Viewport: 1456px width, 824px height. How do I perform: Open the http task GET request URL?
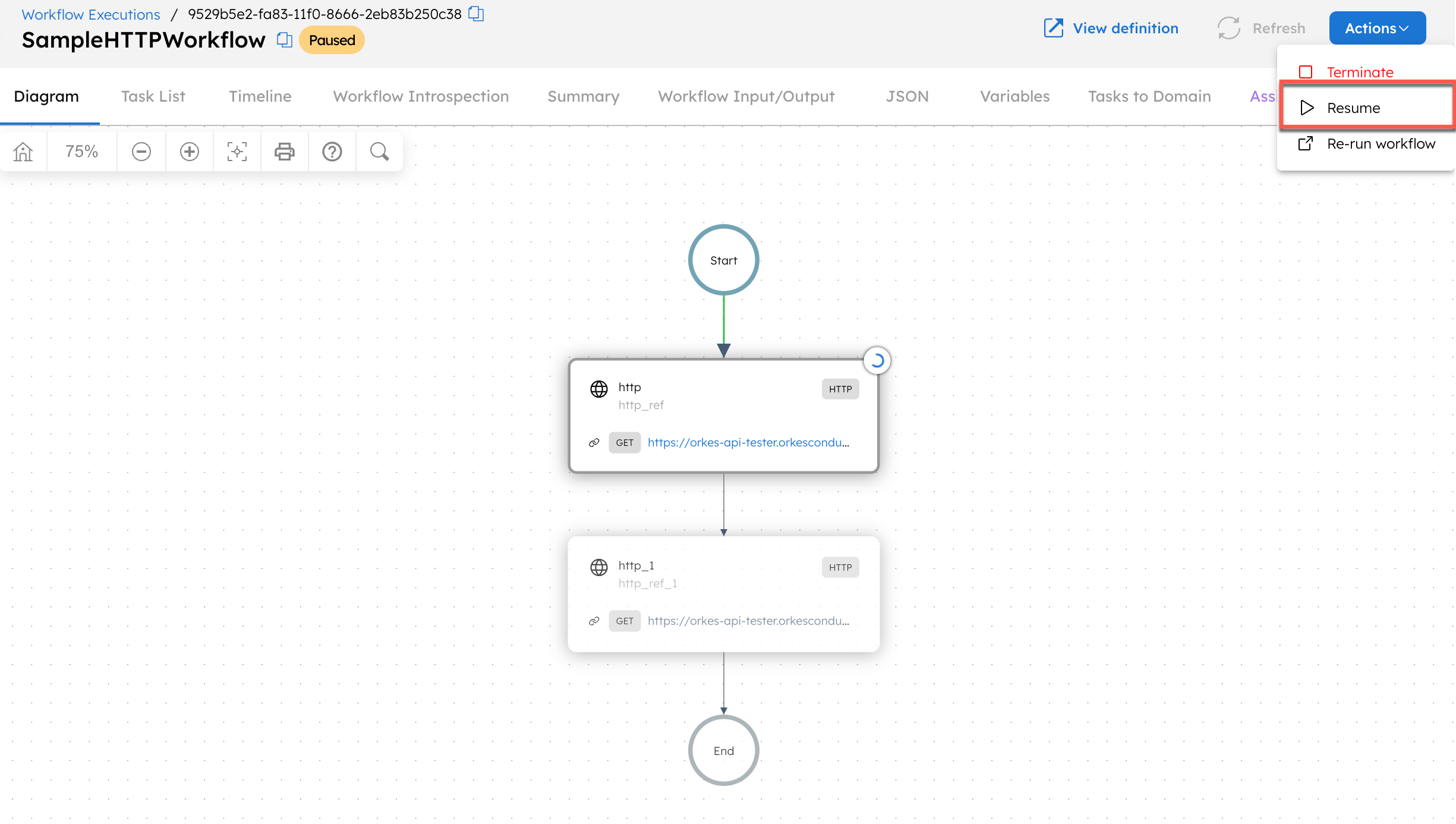click(x=748, y=442)
